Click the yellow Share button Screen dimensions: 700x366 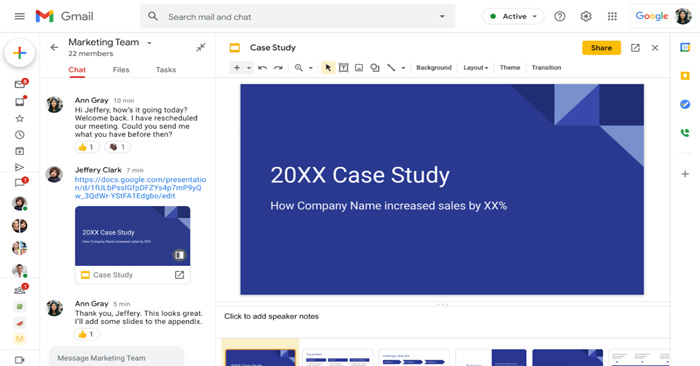[x=601, y=48]
